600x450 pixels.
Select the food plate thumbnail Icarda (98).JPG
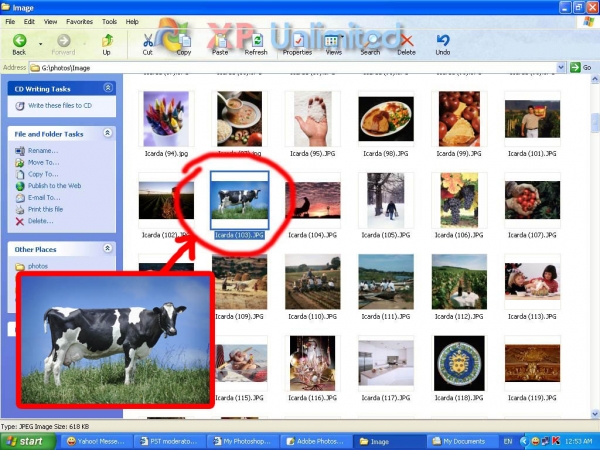pos(386,119)
